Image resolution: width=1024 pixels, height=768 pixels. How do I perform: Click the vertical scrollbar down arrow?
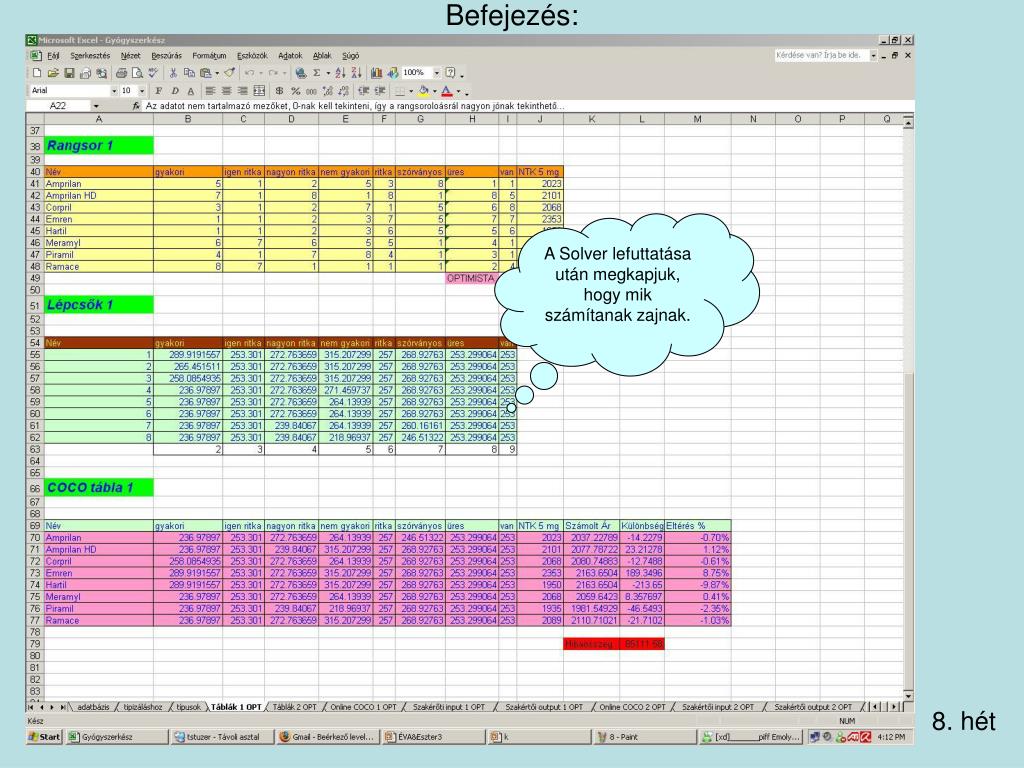[908, 696]
